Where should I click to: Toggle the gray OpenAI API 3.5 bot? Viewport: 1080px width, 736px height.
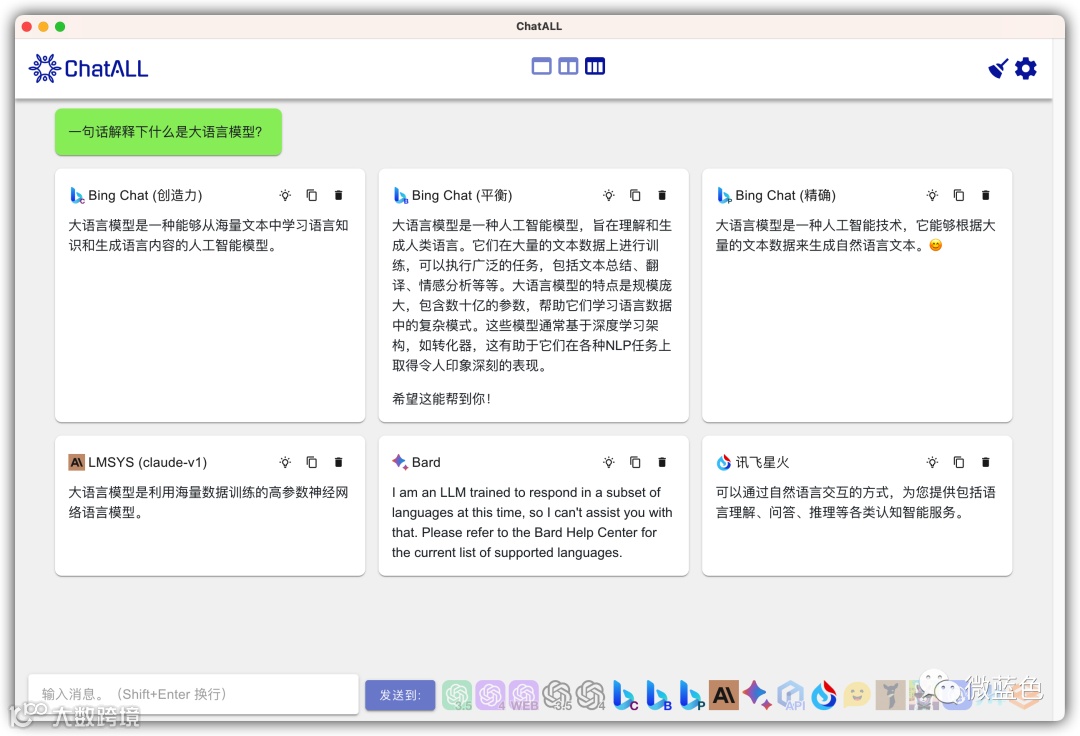pyautogui.click(x=557, y=695)
